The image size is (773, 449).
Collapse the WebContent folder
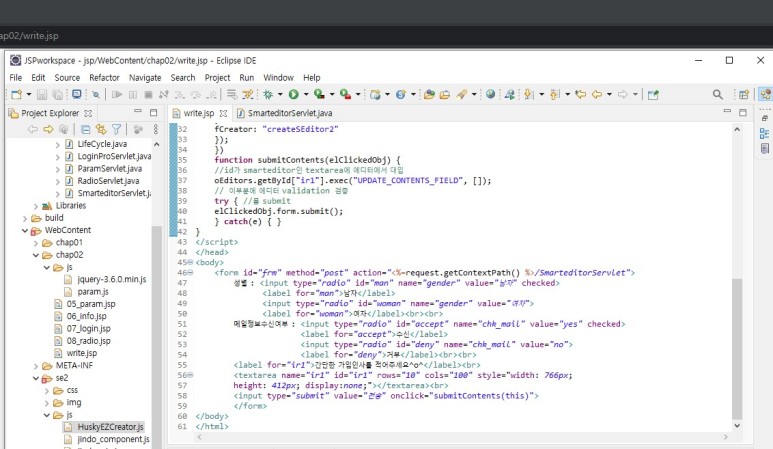click(x=25, y=230)
